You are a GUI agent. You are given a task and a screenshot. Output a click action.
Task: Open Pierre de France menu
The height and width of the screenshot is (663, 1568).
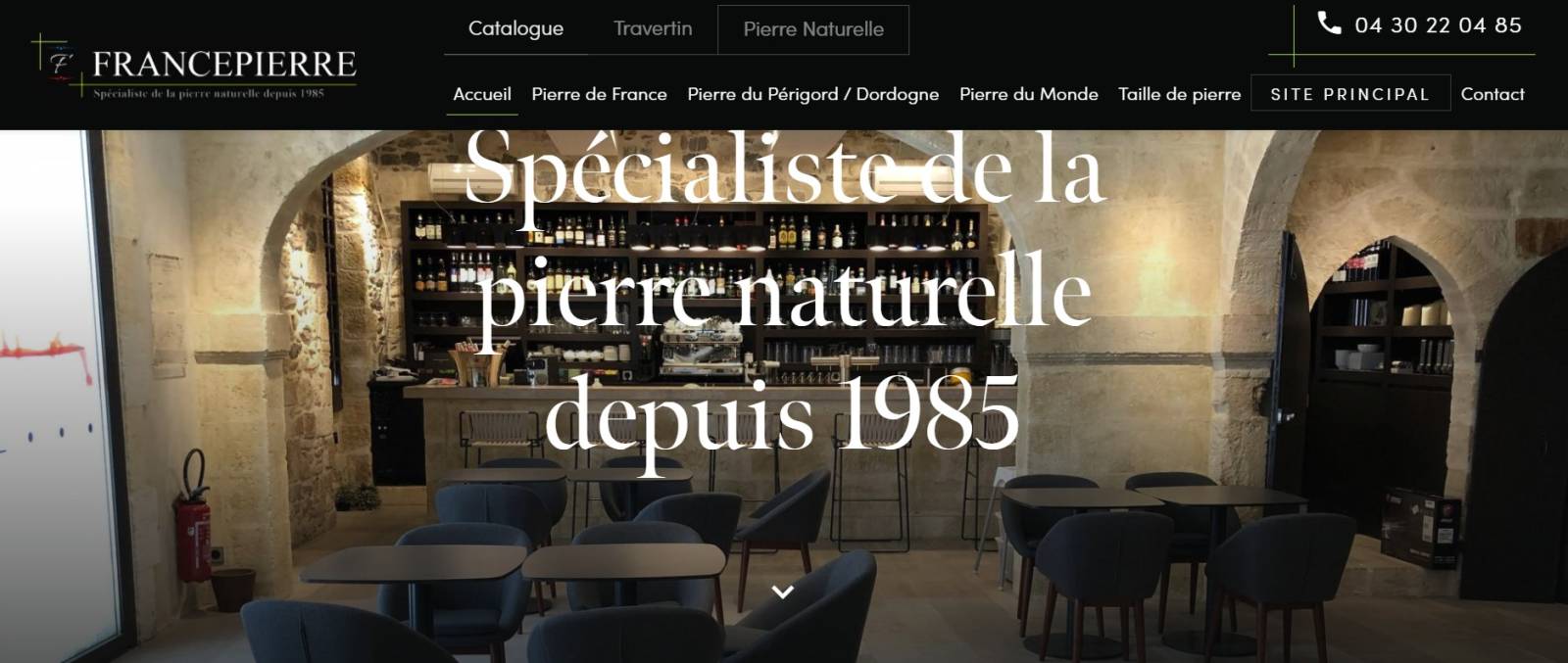coord(599,94)
